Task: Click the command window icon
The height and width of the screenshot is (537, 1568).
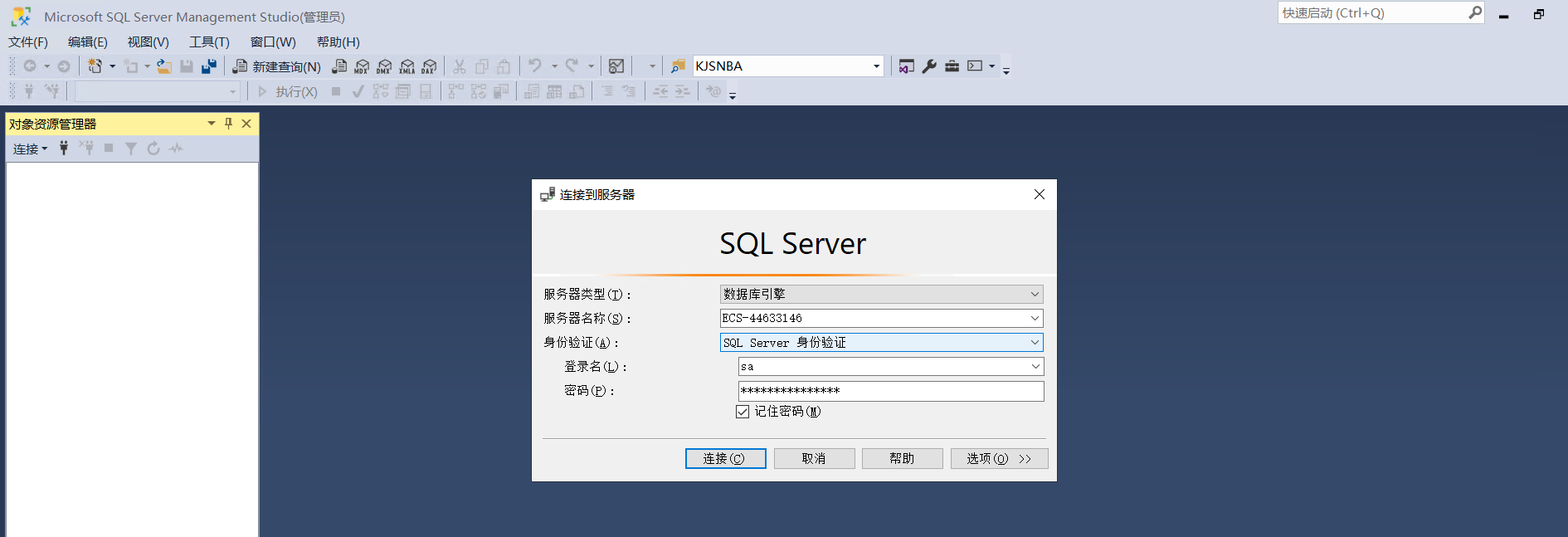Action: click(x=975, y=66)
